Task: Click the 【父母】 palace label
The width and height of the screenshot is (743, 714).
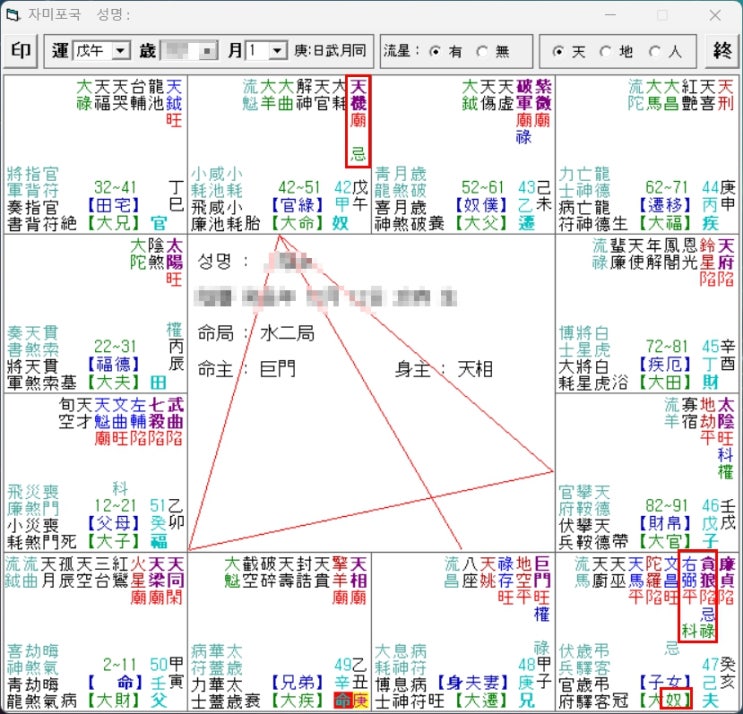Action: click(x=113, y=524)
